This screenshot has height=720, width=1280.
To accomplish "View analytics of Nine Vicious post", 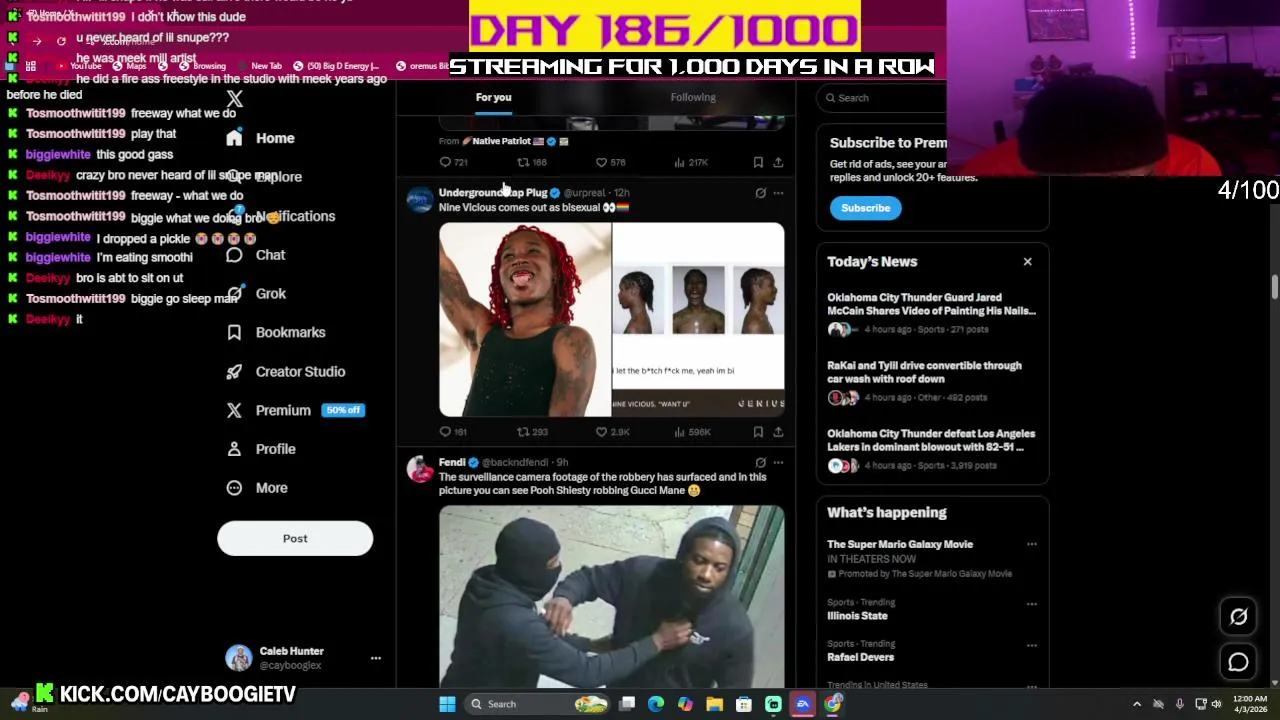I will [692, 432].
